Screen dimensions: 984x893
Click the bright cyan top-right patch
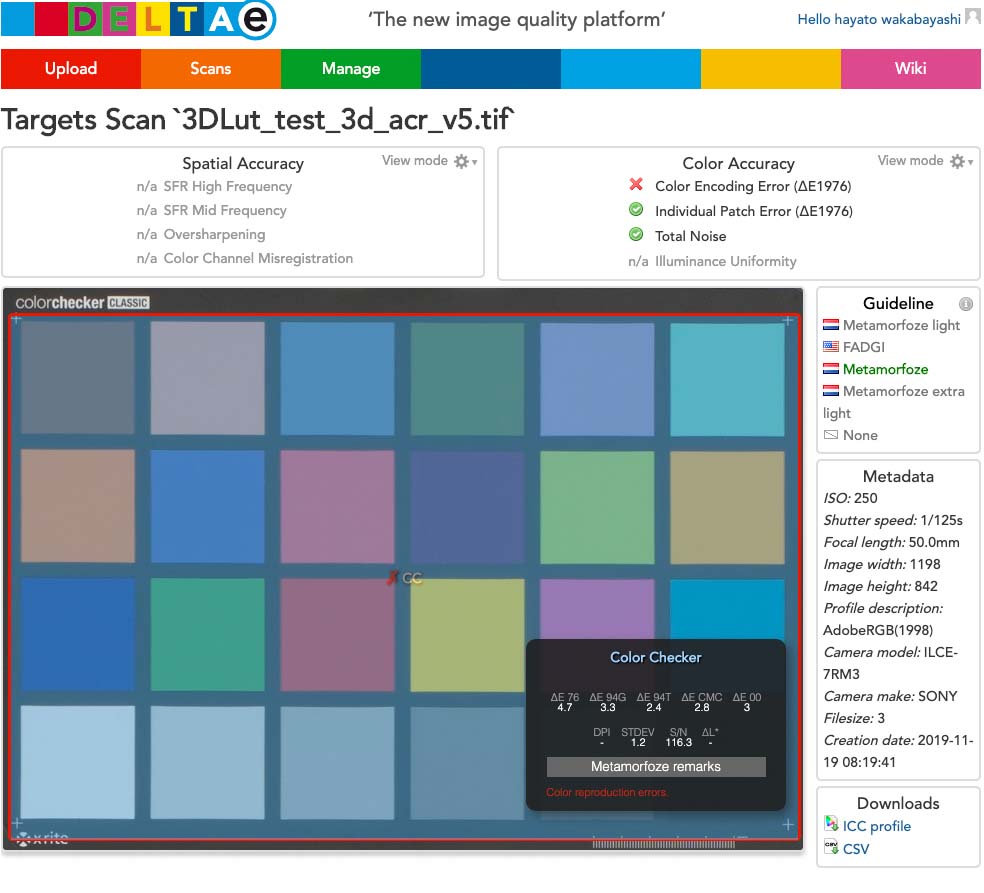(727, 379)
